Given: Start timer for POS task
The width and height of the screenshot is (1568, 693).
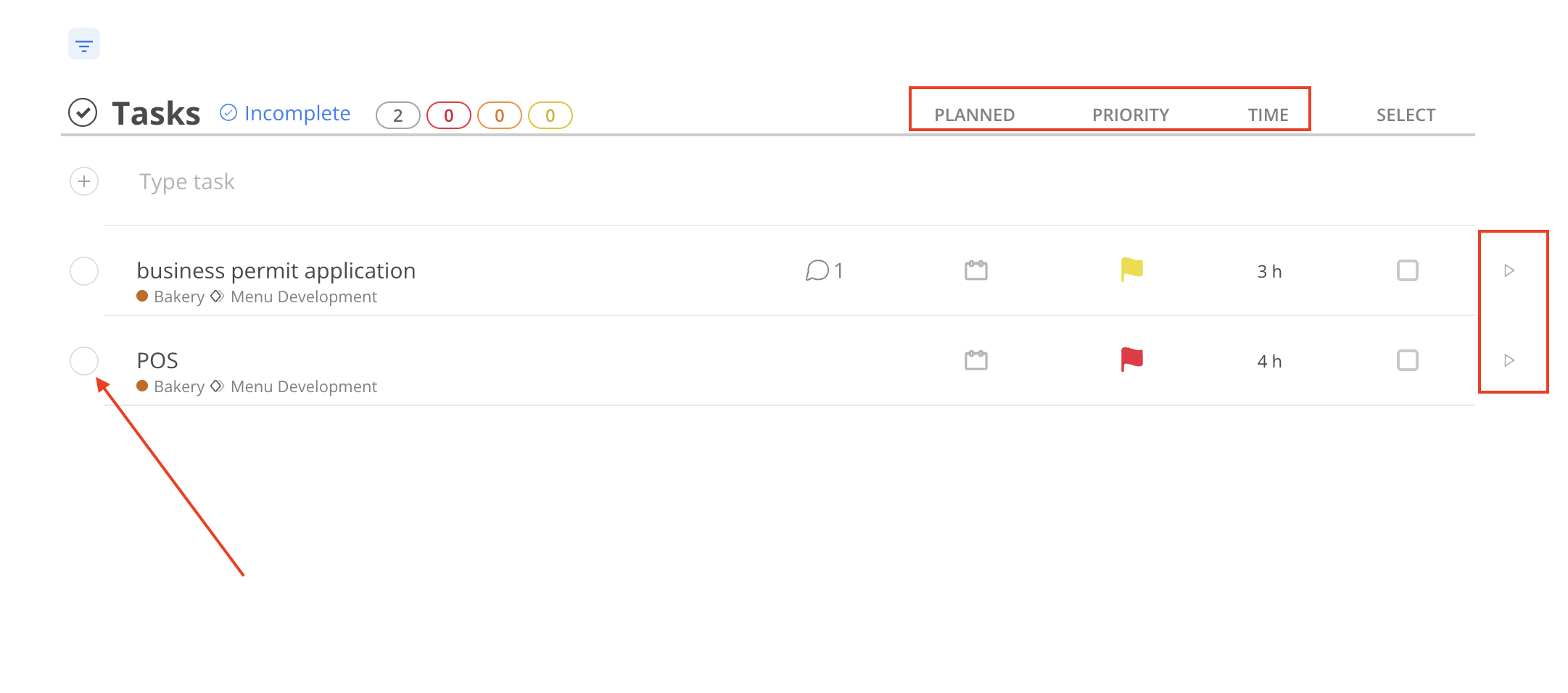Looking at the screenshot, I should tap(1509, 360).
